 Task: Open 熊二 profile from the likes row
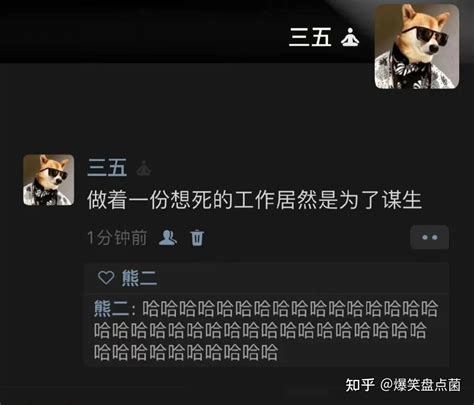139,278
